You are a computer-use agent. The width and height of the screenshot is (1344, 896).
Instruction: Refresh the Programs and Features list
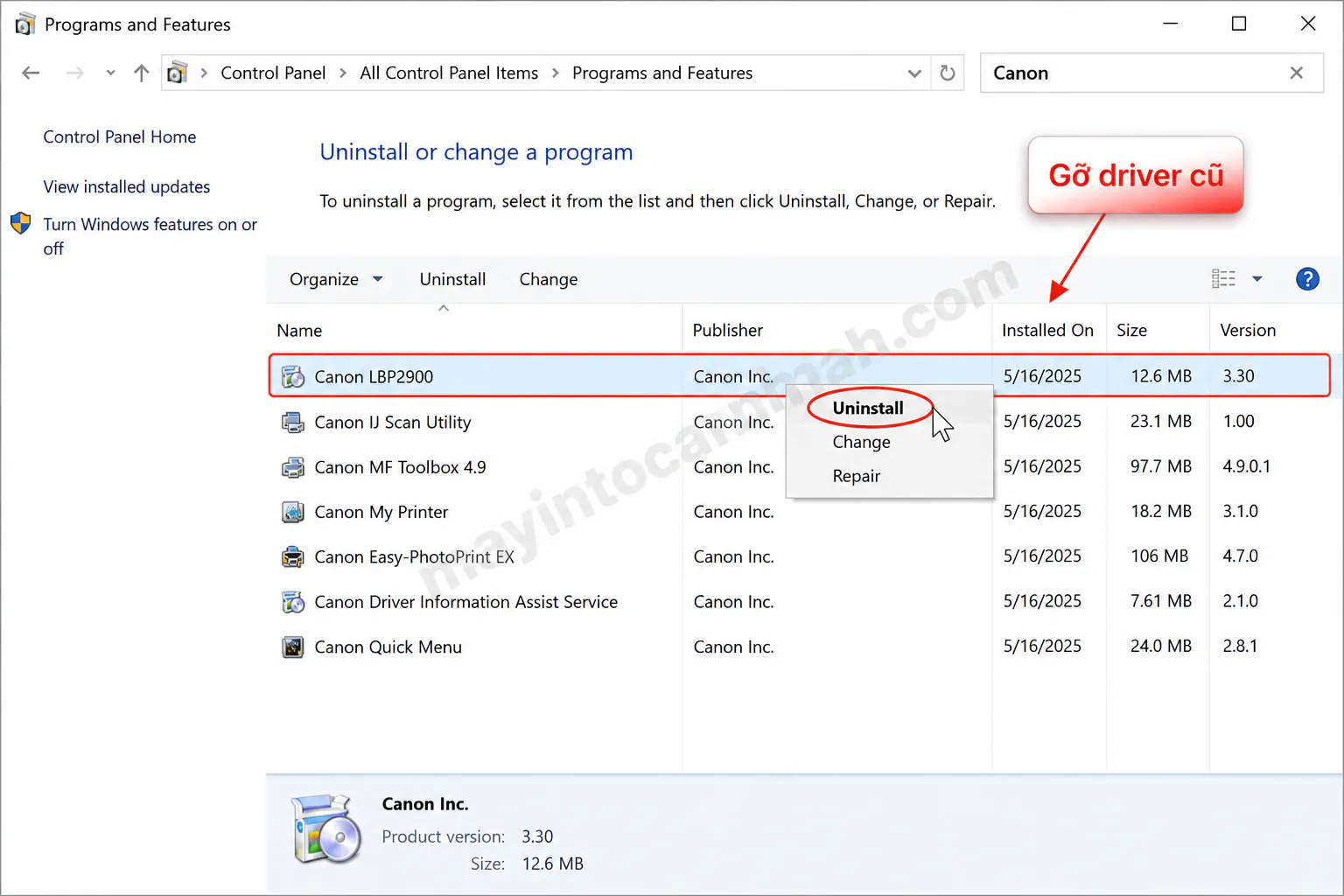pyautogui.click(x=947, y=73)
